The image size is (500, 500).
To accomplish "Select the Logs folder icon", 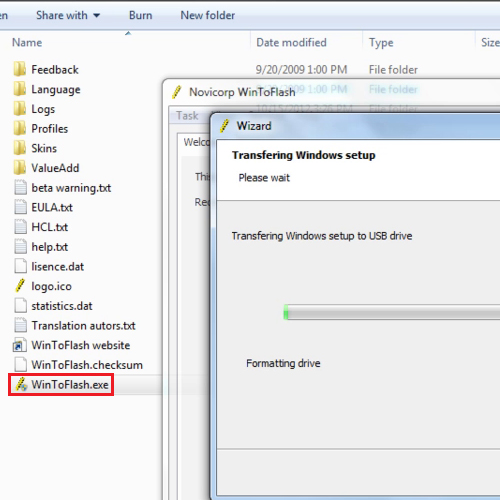I will point(20,108).
